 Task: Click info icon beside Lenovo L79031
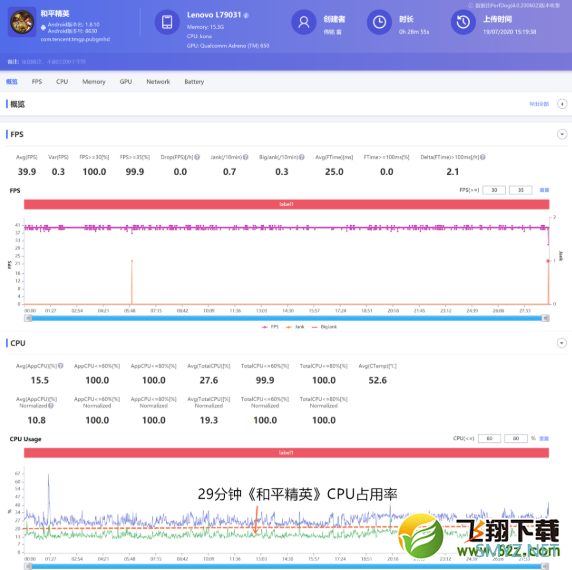246,15
